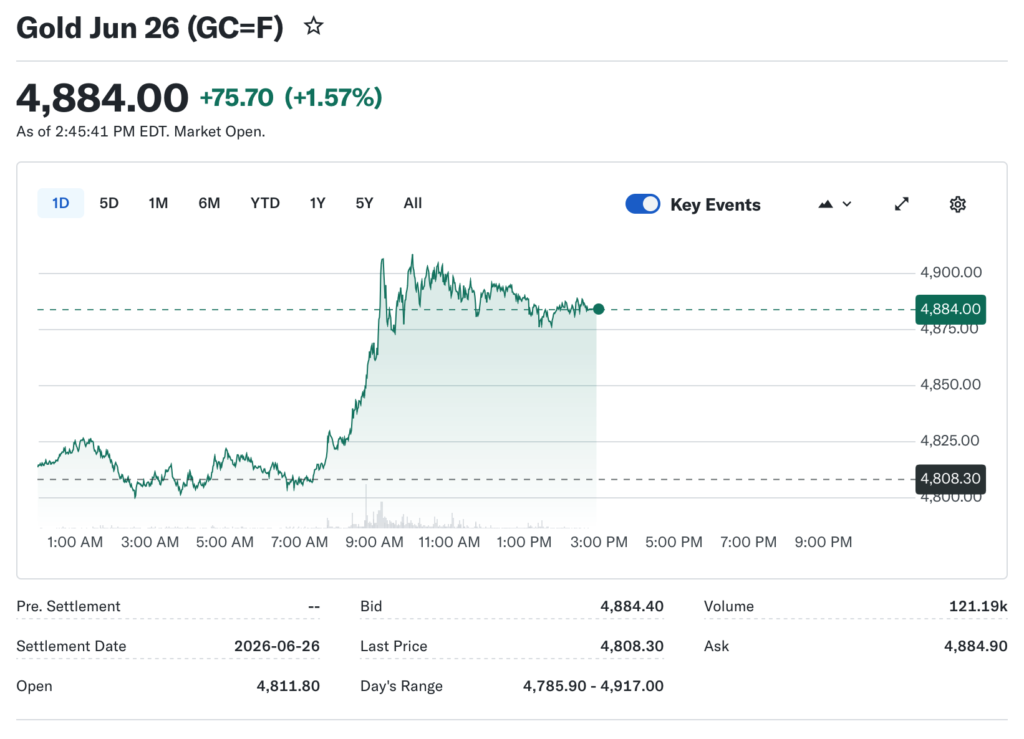Select the 1Y time range

pyautogui.click(x=317, y=203)
